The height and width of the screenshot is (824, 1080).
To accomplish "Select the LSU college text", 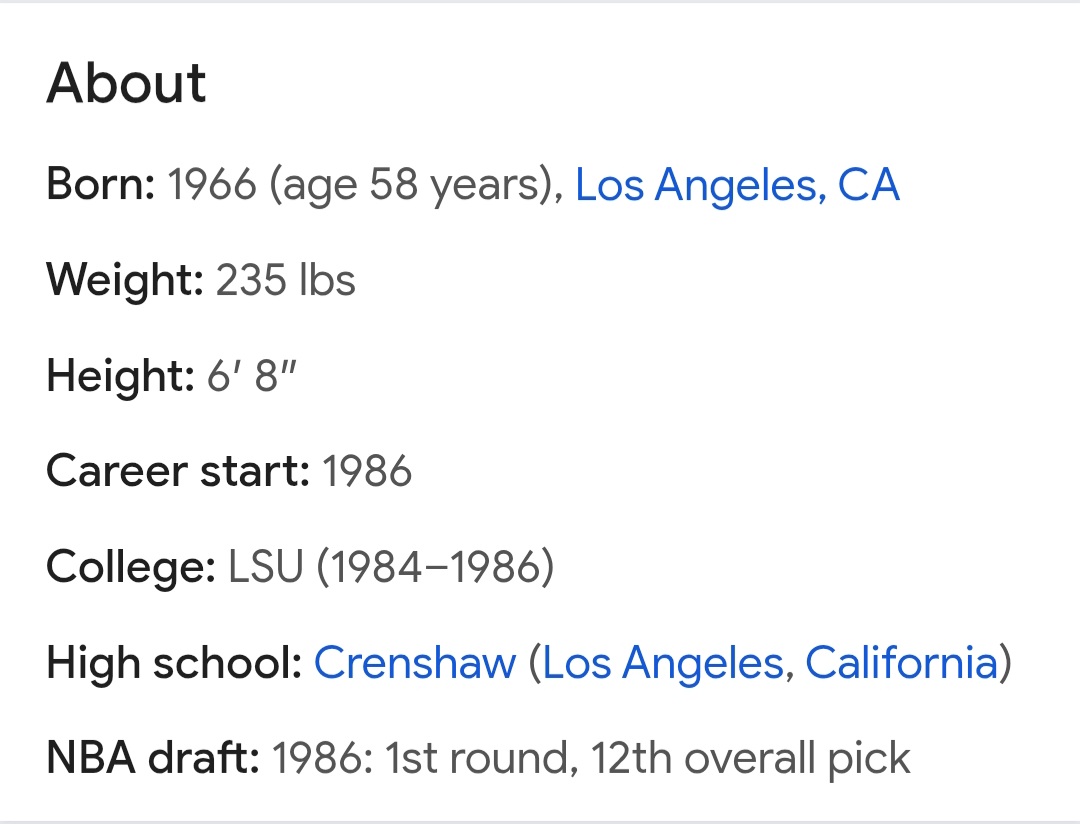I will (266, 567).
